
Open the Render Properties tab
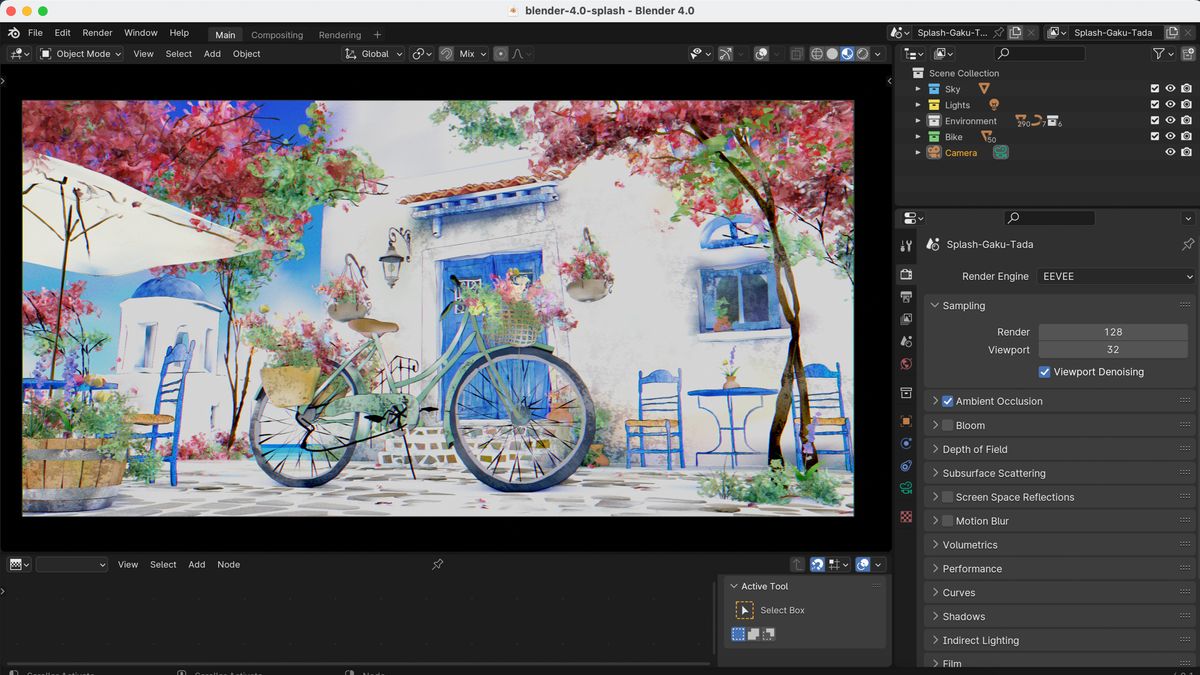pyautogui.click(x=905, y=274)
